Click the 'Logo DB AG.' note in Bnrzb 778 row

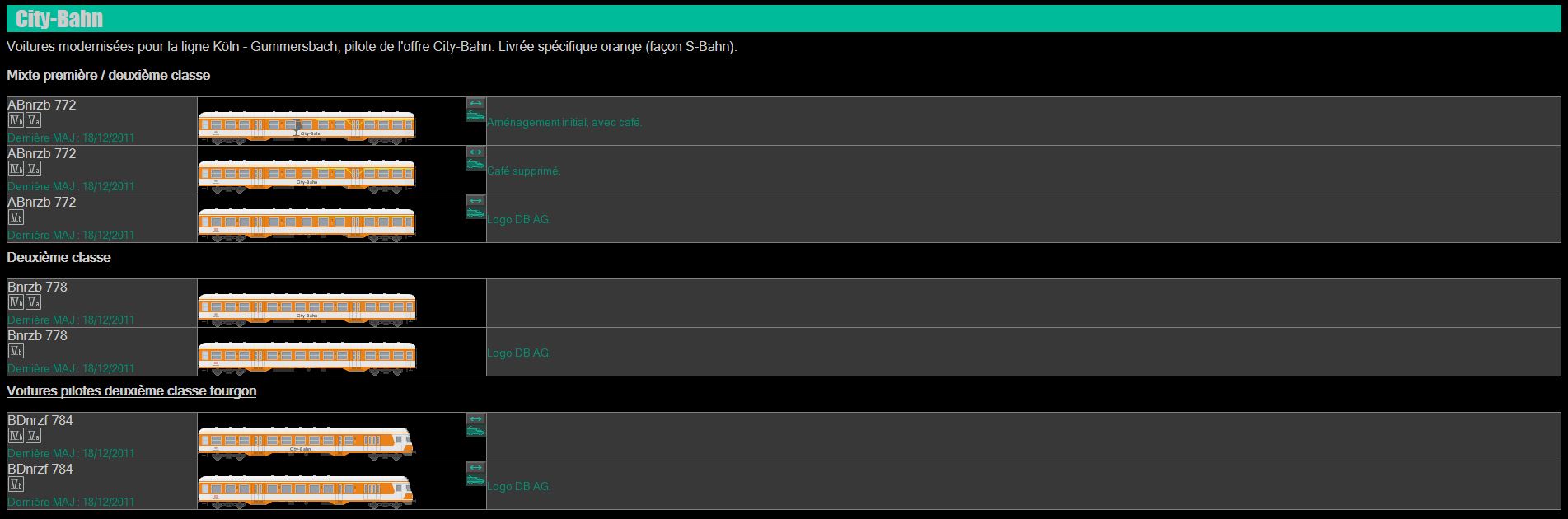pos(519,353)
